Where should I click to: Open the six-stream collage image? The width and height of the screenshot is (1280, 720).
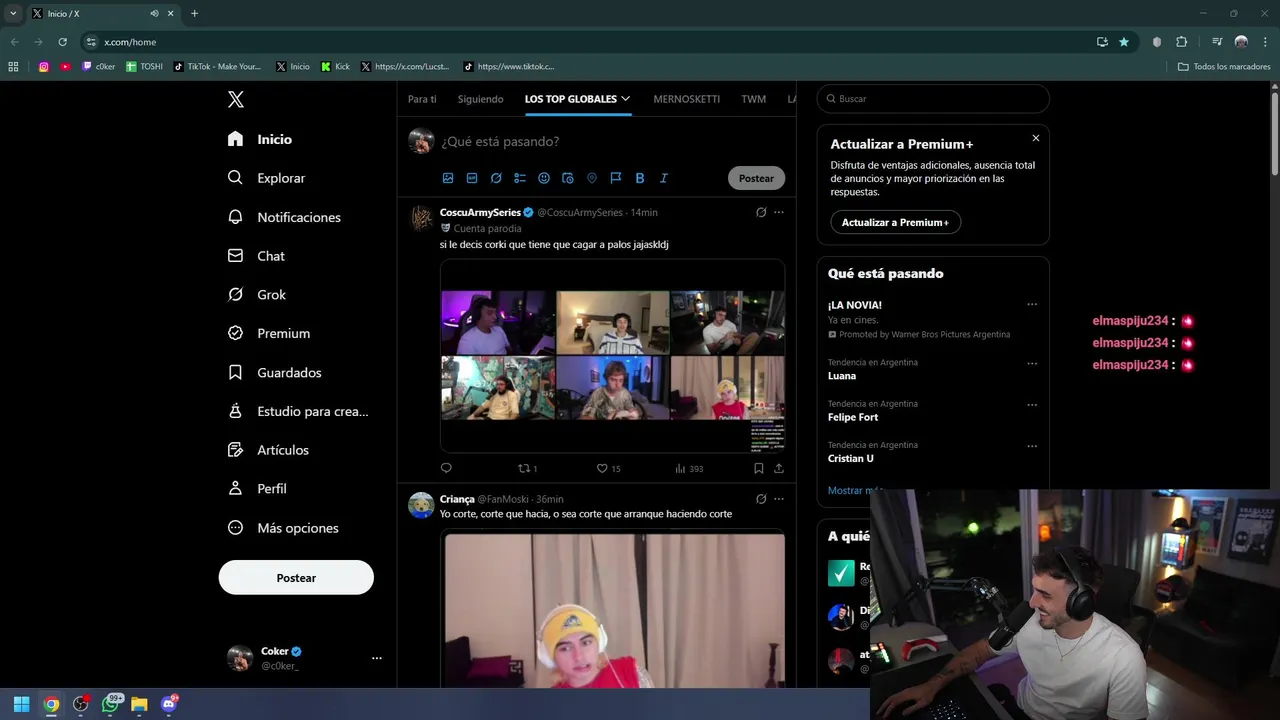click(x=612, y=356)
